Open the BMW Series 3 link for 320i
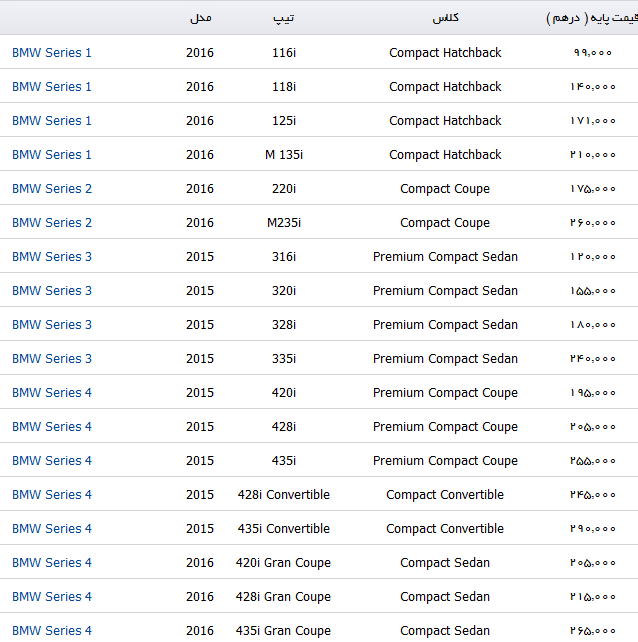The height and width of the screenshot is (642, 638). 52,291
